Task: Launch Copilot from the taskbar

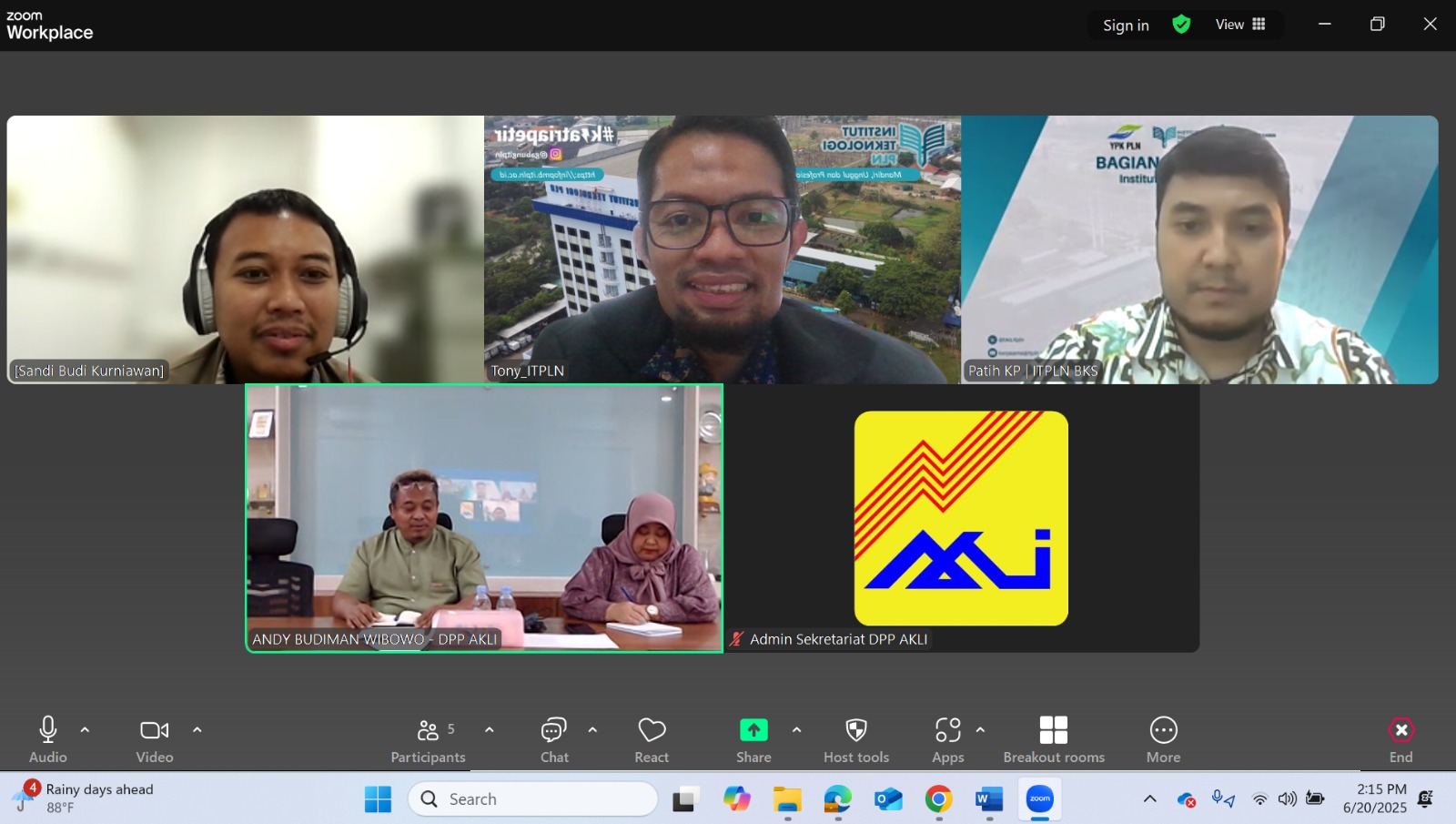Action: [x=737, y=799]
